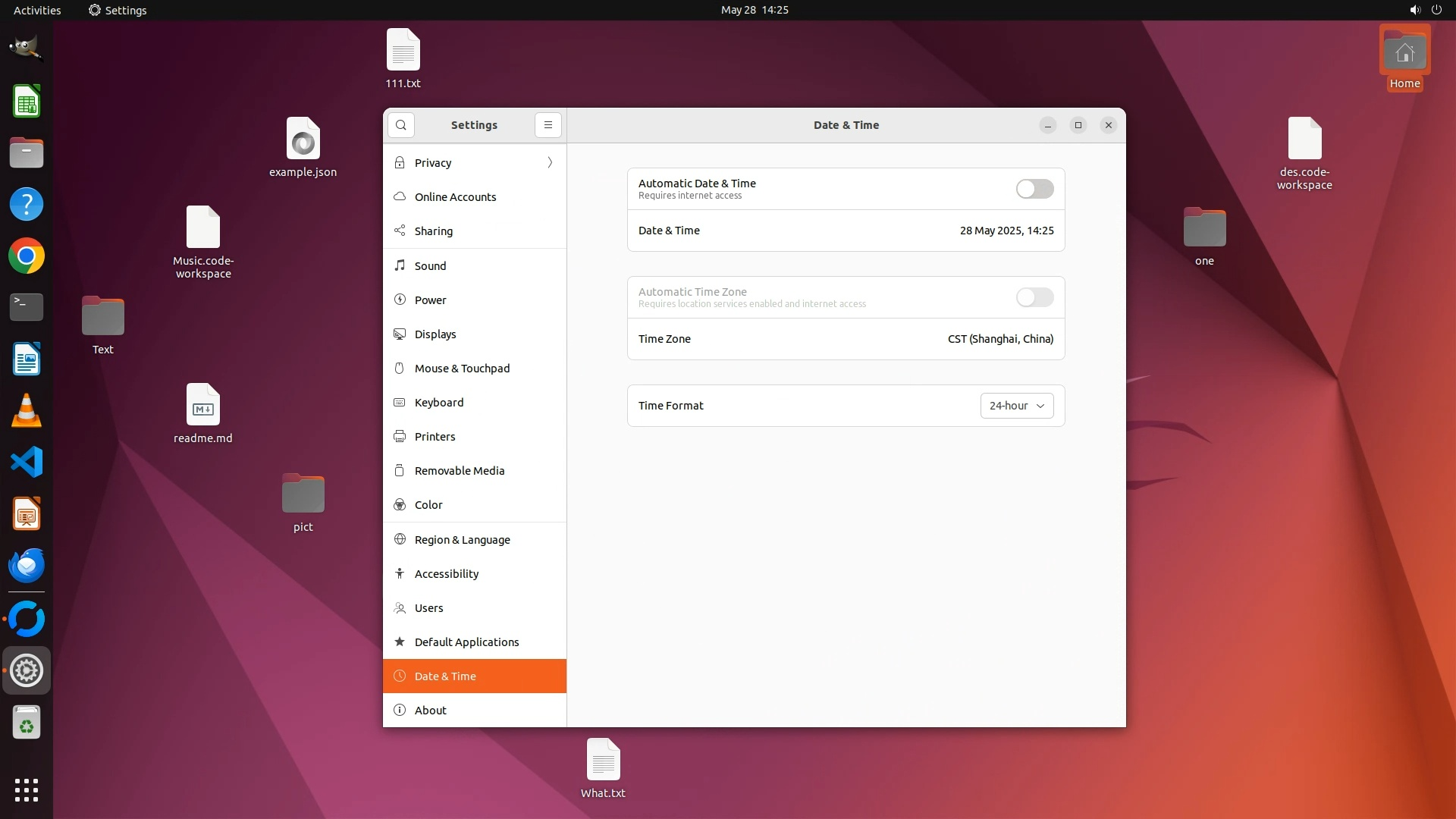This screenshot has height=819, width=1456.
Task: Select Displays in the sidebar
Action: pyautogui.click(x=435, y=334)
